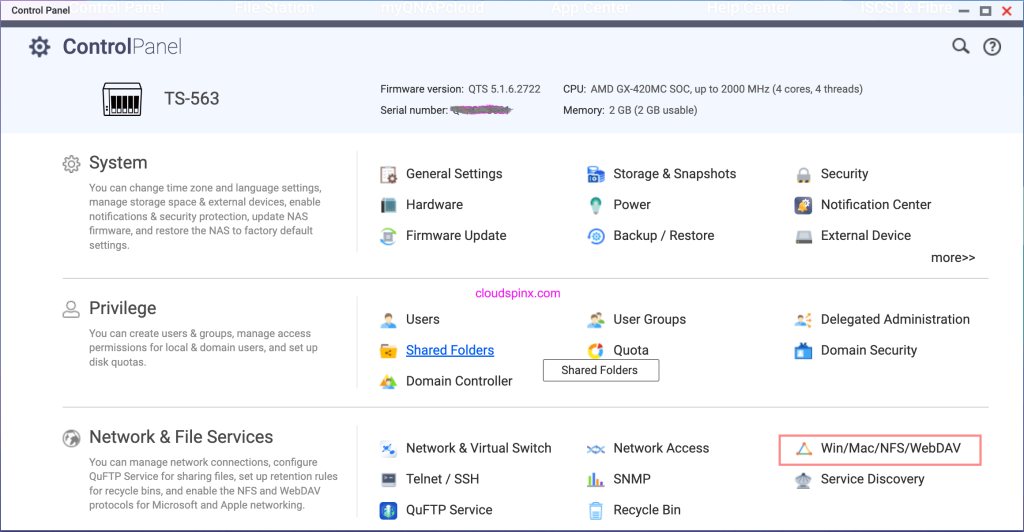Click firmware version QTS 5.1.6.2722
The image size is (1024, 532).
[504, 89]
